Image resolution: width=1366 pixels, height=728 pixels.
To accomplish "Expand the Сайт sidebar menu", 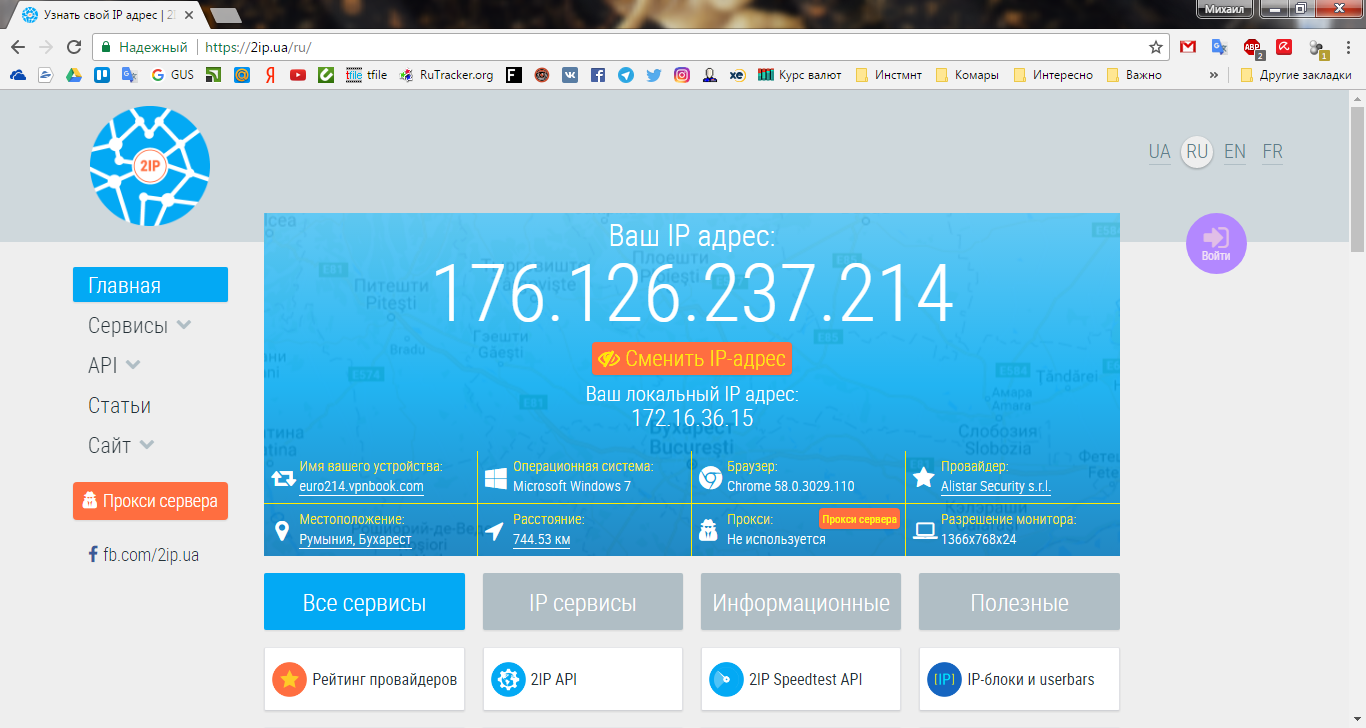I will 121,445.
